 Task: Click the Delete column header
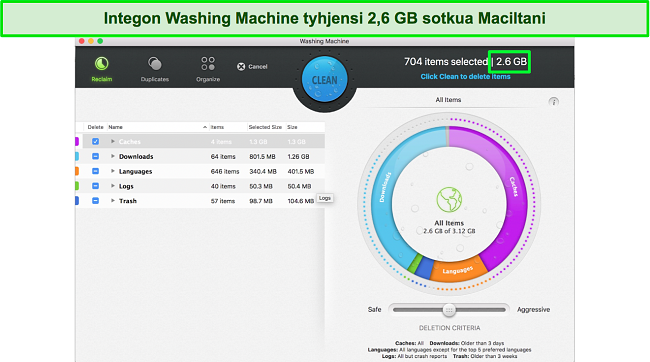point(95,127)
